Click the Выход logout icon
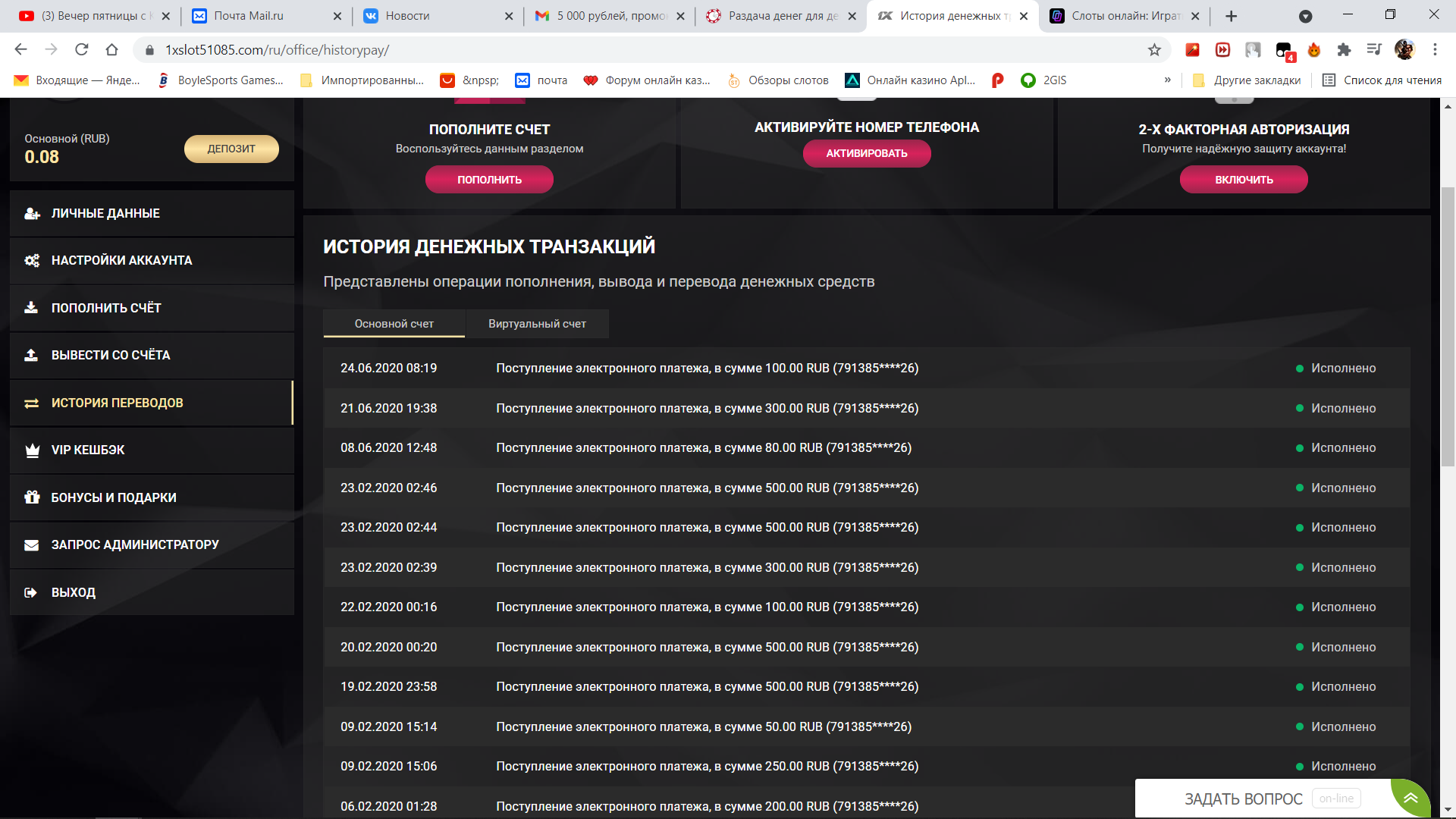This screenshot has height=819, width=1456. tap(32, 592)
